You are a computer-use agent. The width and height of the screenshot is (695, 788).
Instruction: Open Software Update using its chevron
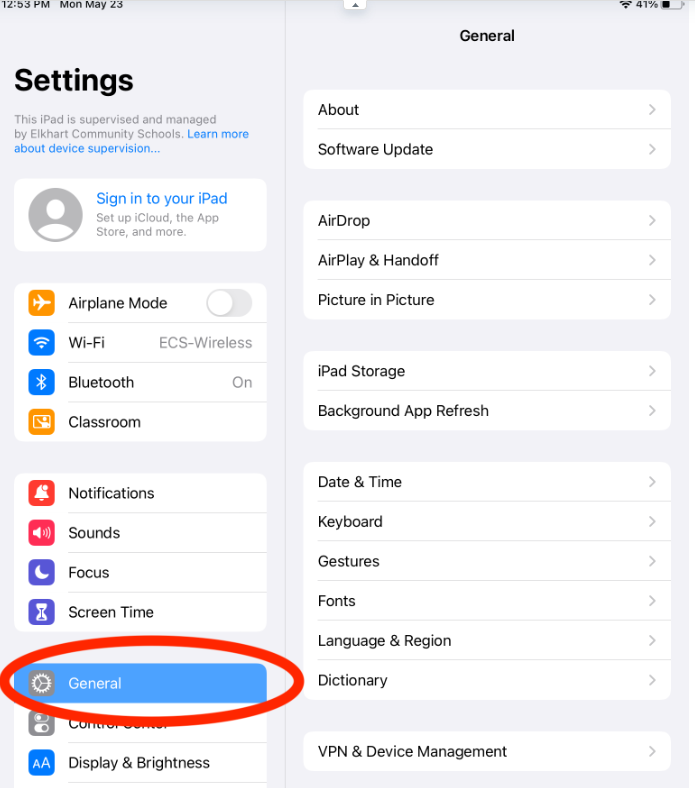pos(652,149)
